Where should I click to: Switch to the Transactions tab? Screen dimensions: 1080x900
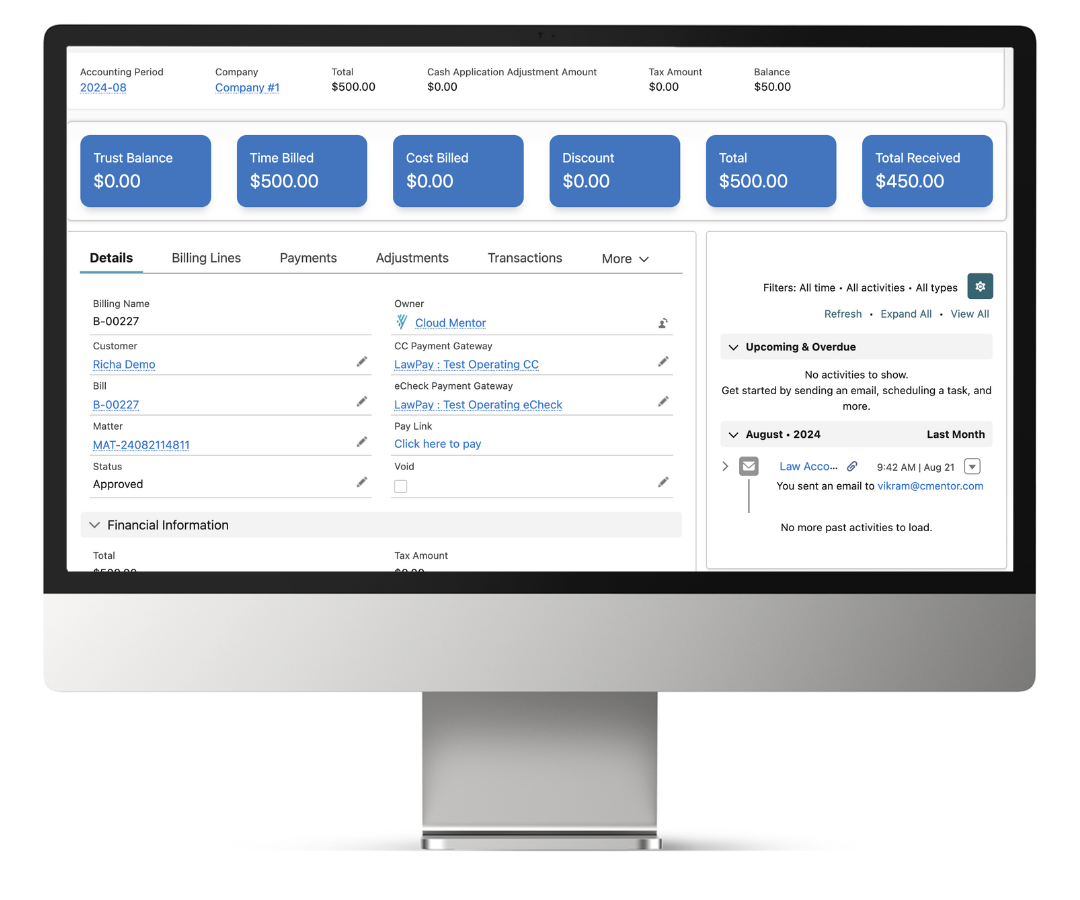(x=525, y=258)
